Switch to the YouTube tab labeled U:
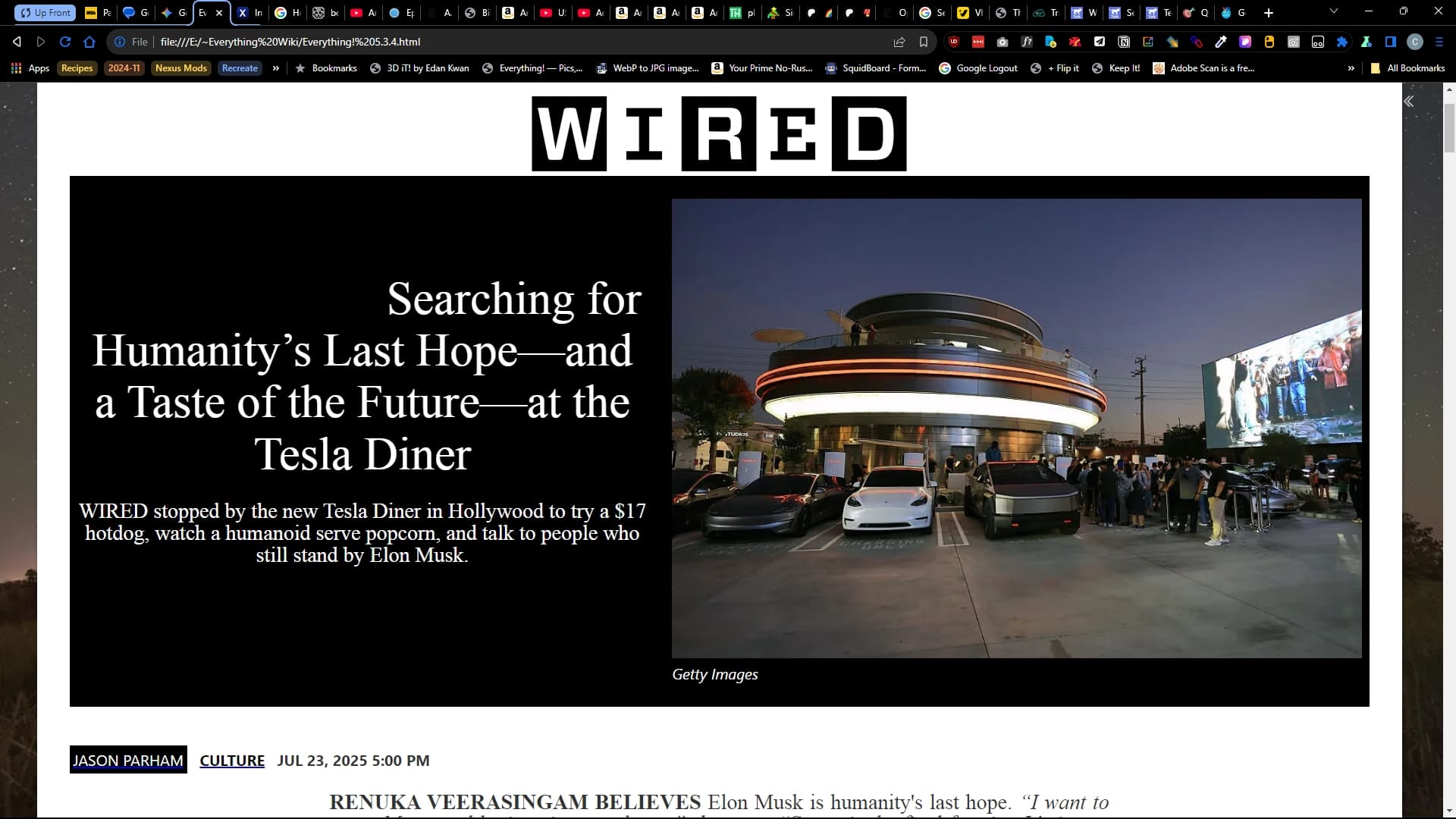Screen dimensions: 1456x819 (554, 13)
